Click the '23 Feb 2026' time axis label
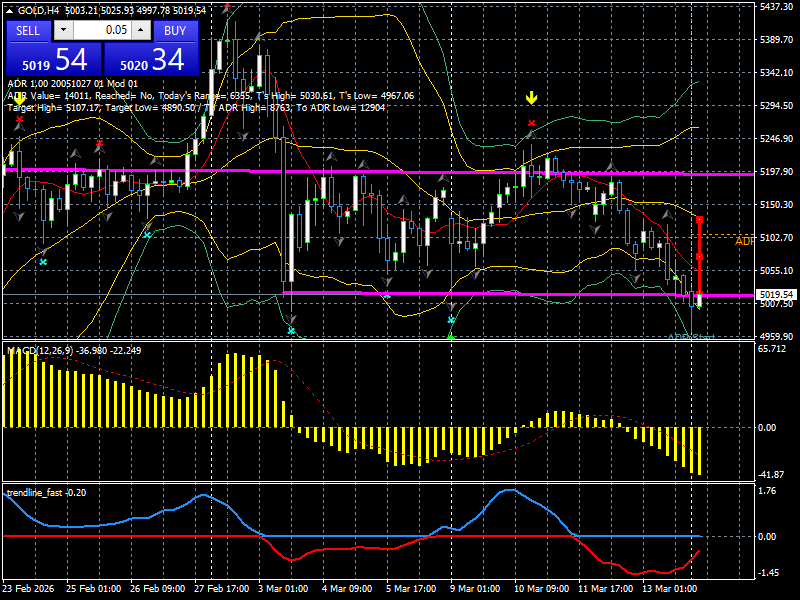The image size is (800, 600). click(28, 588)
